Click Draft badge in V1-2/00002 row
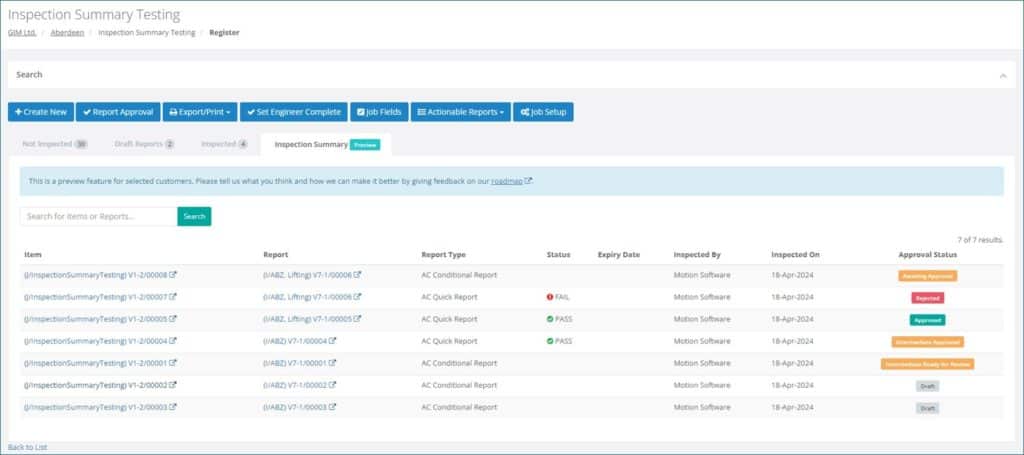Viewport: 1024px width, 455px height. 927,386
